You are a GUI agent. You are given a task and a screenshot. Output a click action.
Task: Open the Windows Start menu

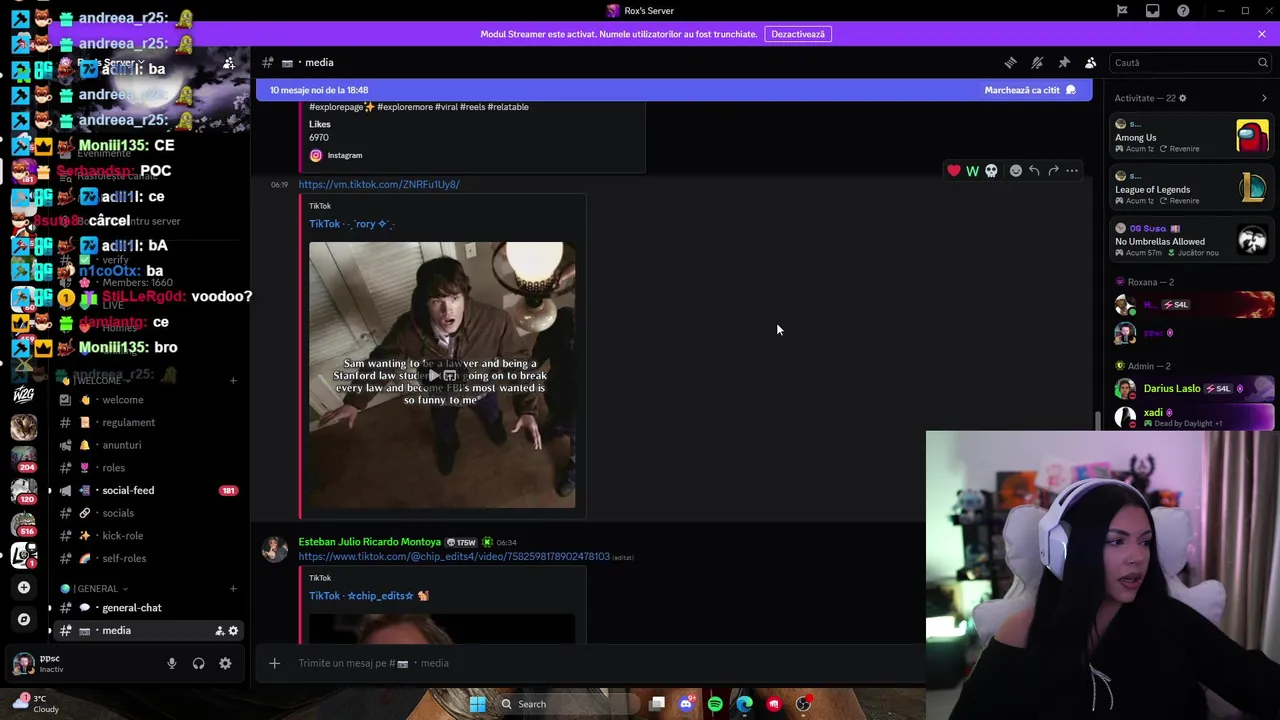click(477, 704)
